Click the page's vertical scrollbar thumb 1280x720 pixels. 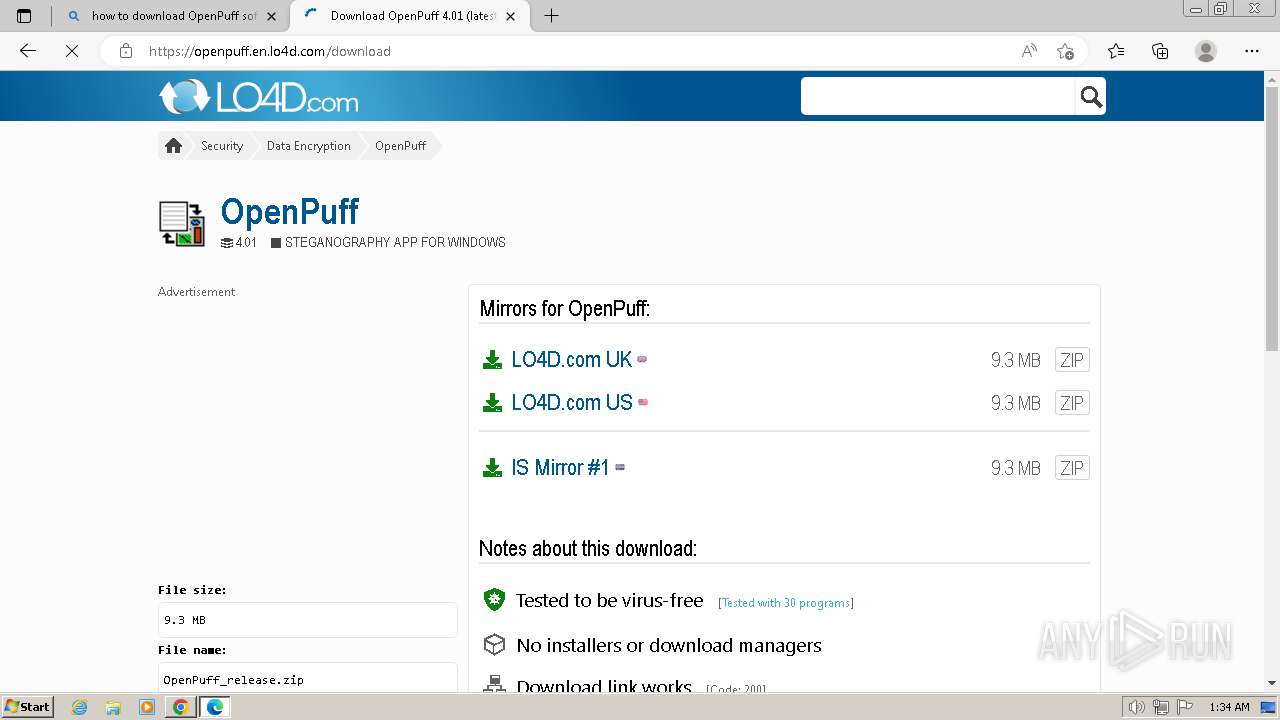[1271, 218]
